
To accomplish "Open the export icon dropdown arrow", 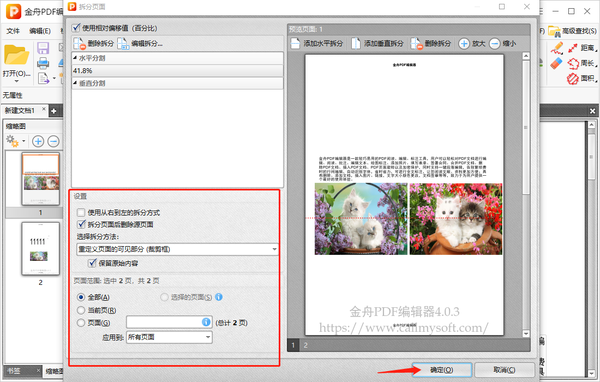I will coord(54,78).
